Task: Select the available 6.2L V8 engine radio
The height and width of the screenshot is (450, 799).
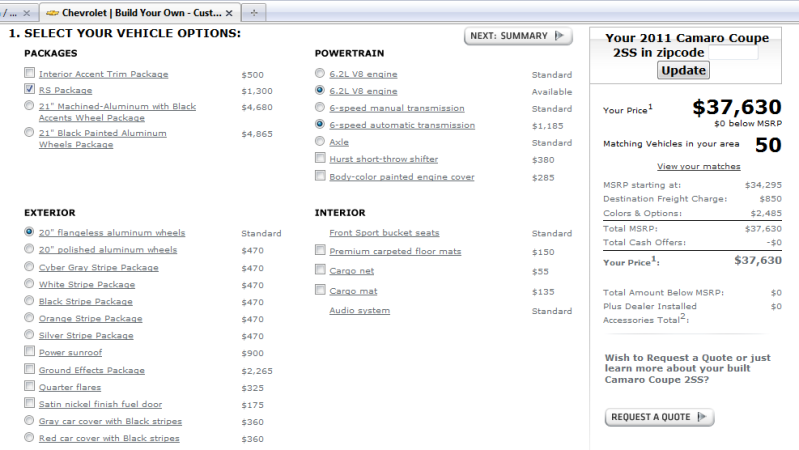Action: click(319, 90)
